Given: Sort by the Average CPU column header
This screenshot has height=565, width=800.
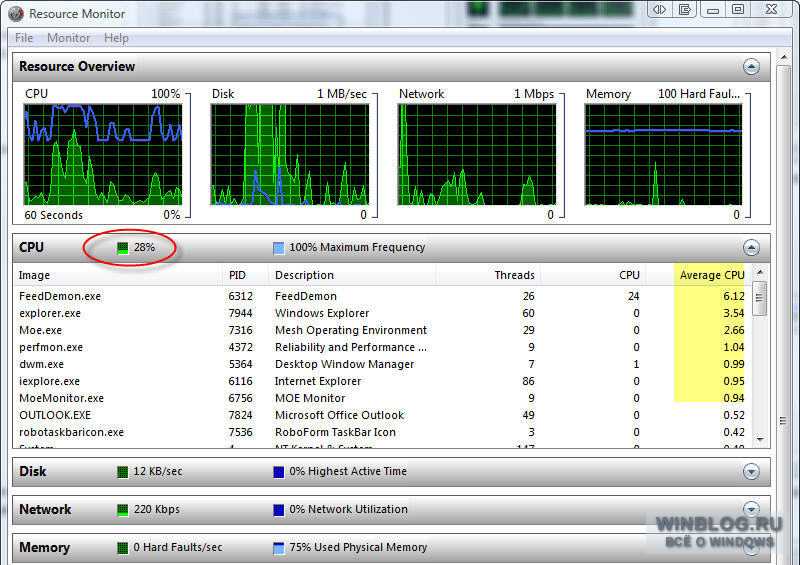Looking at the screenshot, I should [711, 275].
